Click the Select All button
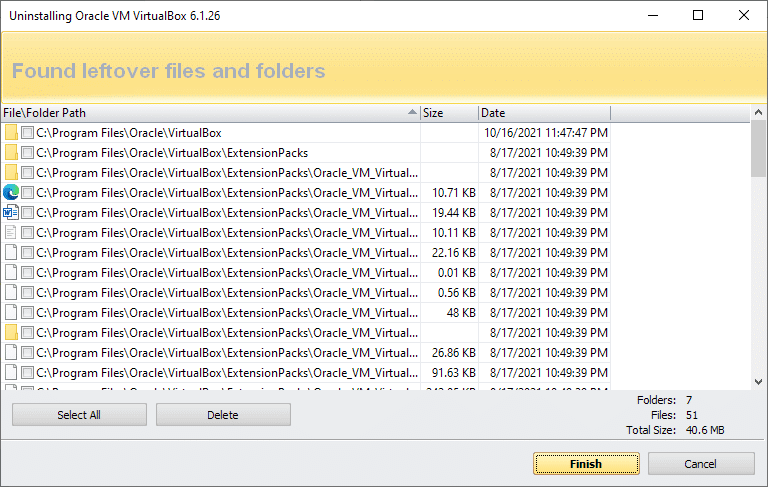 click(x=79, y=415)
